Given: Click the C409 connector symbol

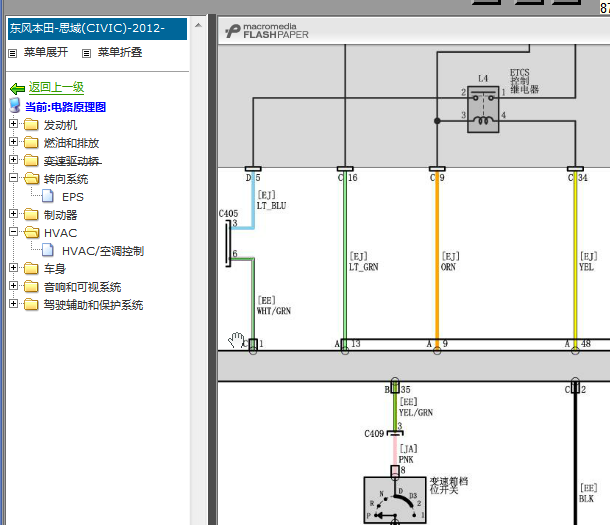Looking at the screenshot, I should pos(395,433).
